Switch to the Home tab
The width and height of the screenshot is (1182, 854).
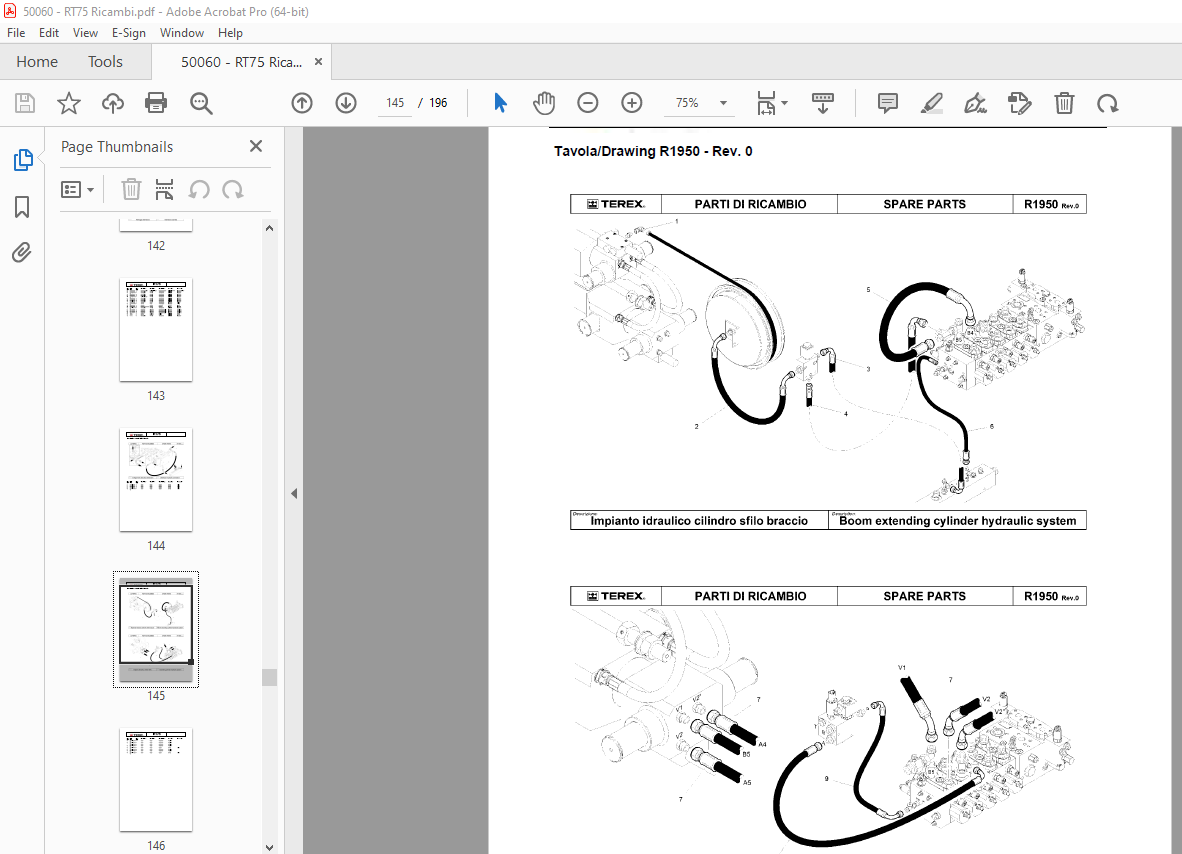click(37, 62)
